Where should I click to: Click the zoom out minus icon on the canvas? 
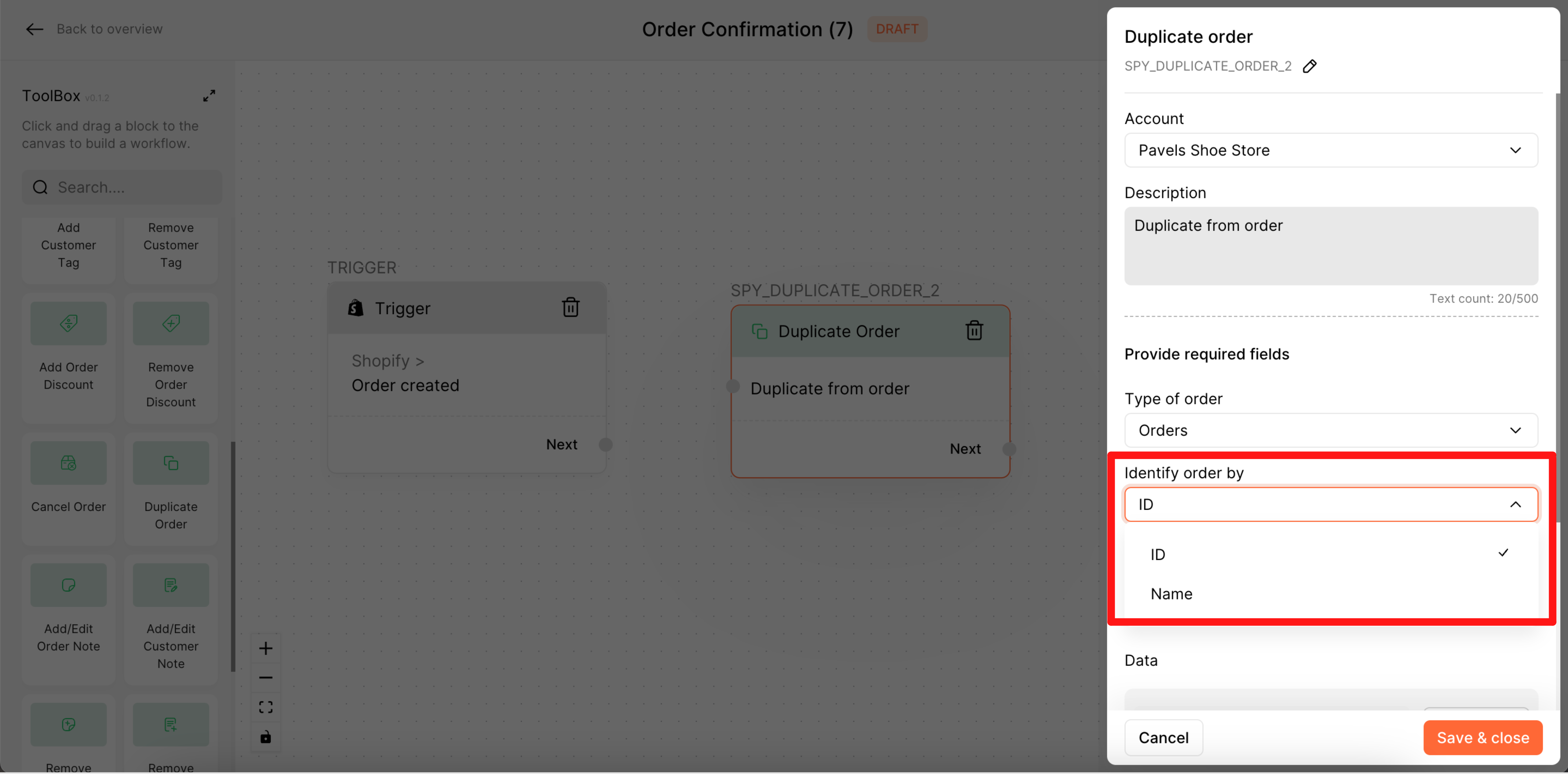pyautogui.click(x=265, y=677)
